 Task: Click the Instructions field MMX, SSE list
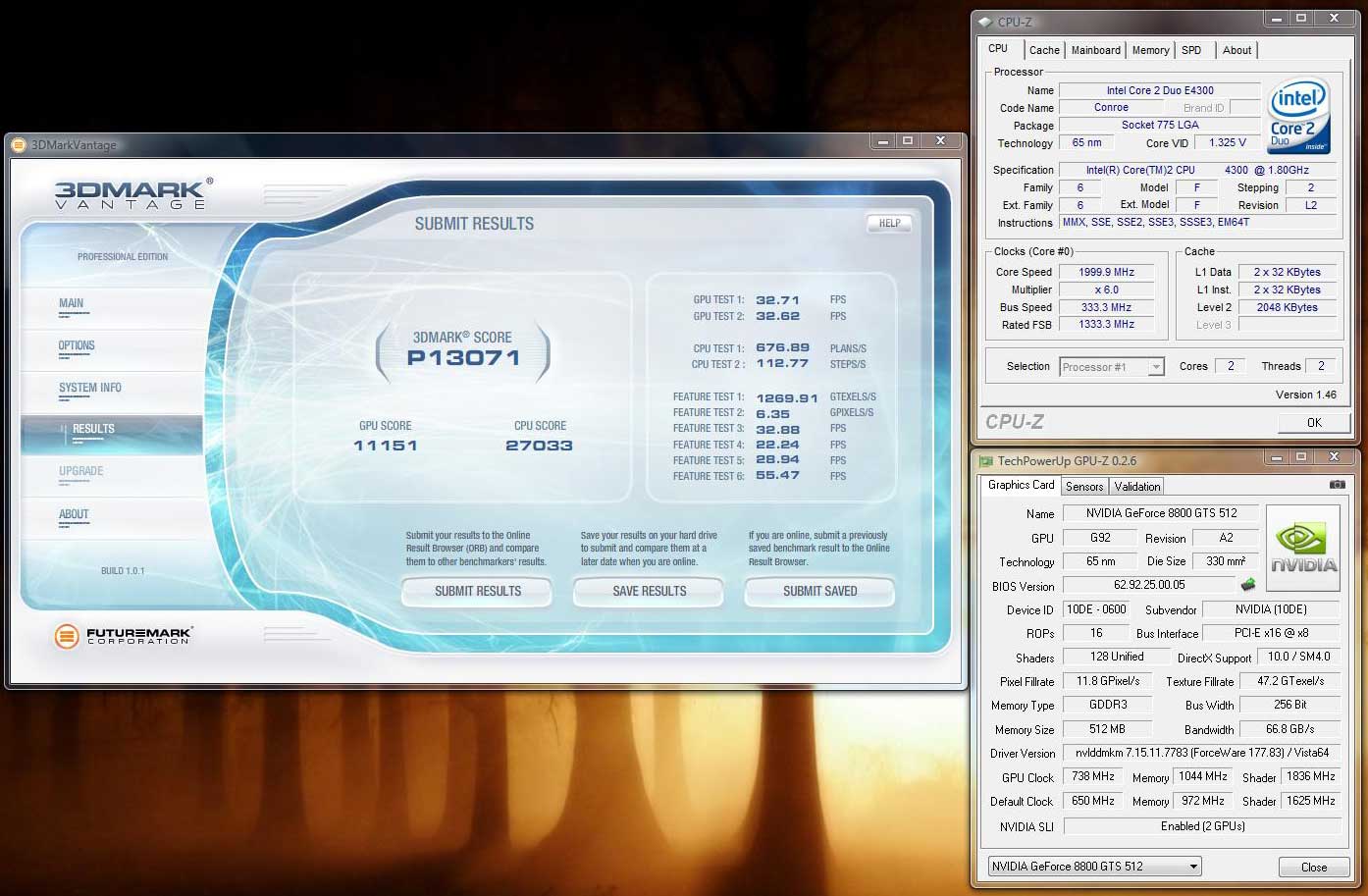click(x=1198, y=223)
